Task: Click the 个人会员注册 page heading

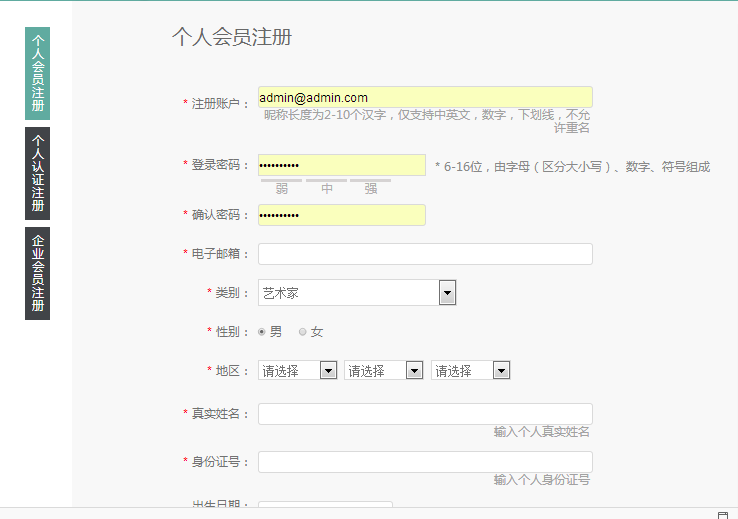Action: click(x=232, y=37)
